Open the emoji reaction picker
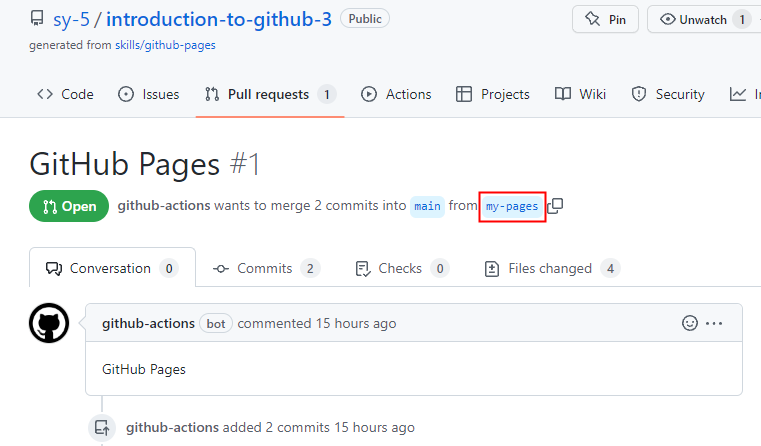The height and width of the screenshot is (446, 761). pyautogui.click(x=689, y=323)
